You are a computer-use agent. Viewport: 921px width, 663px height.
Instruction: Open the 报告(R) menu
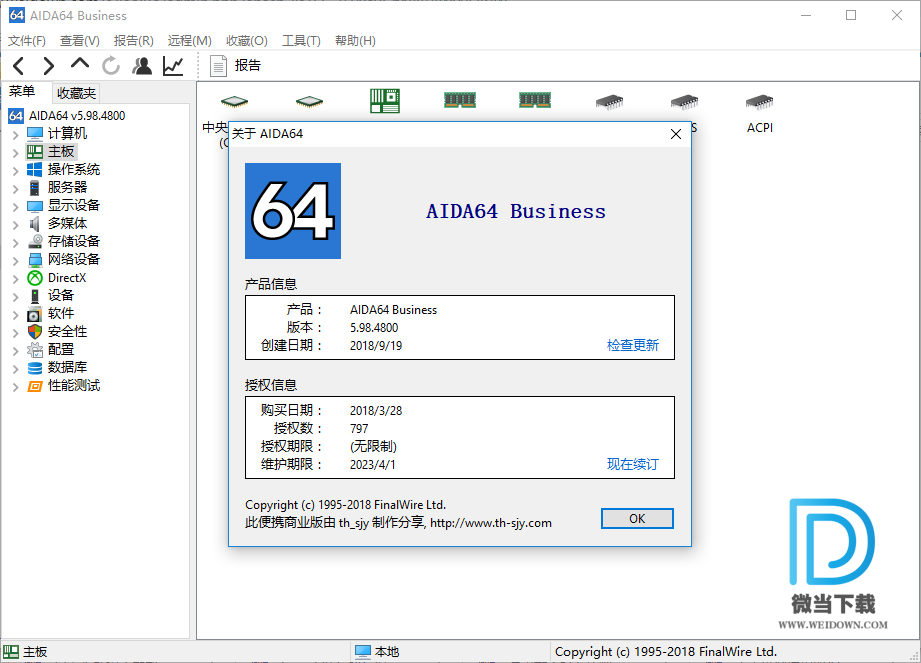point(133,41)
